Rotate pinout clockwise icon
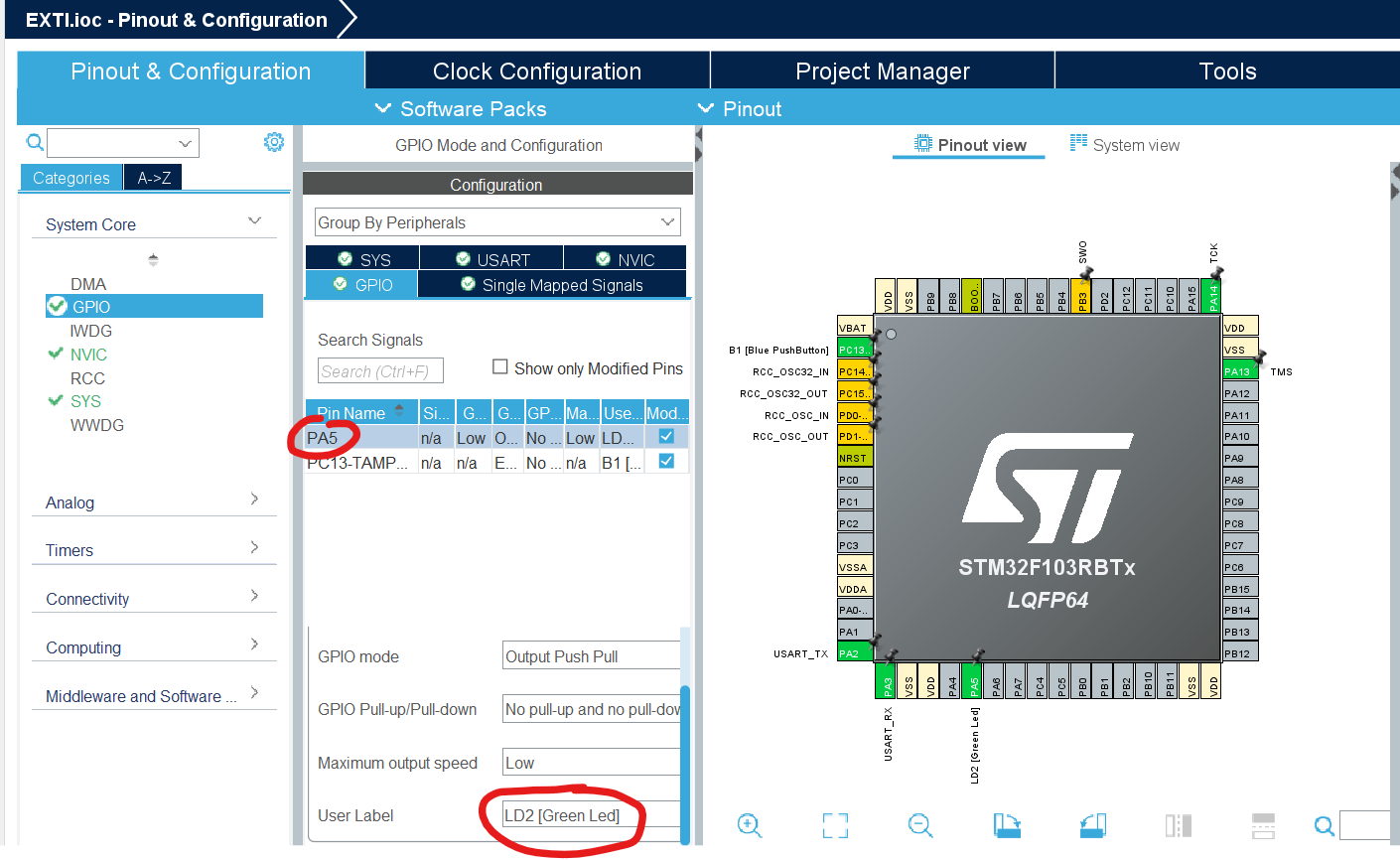Screen dimensions: 1400x860 click(x=1007, y=825)
